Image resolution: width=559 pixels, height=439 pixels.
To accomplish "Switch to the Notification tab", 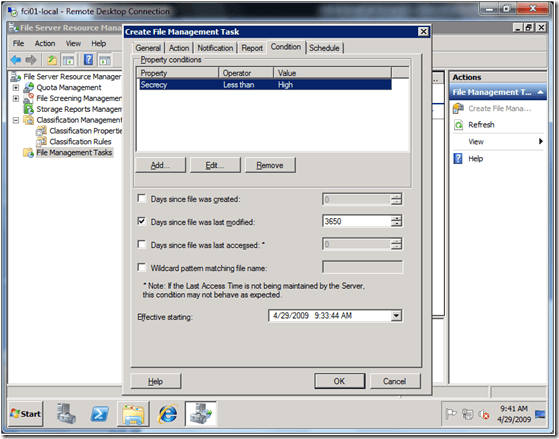I will pyautogui.click(x=215, y=48).
